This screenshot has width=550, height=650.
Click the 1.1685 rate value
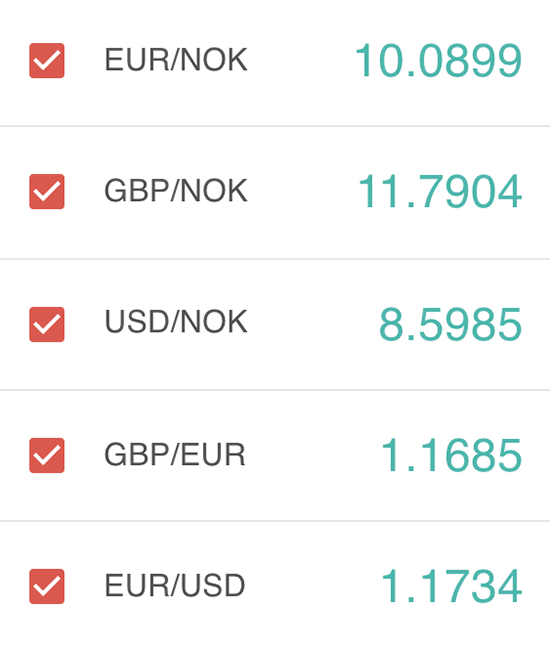(451, 455)
